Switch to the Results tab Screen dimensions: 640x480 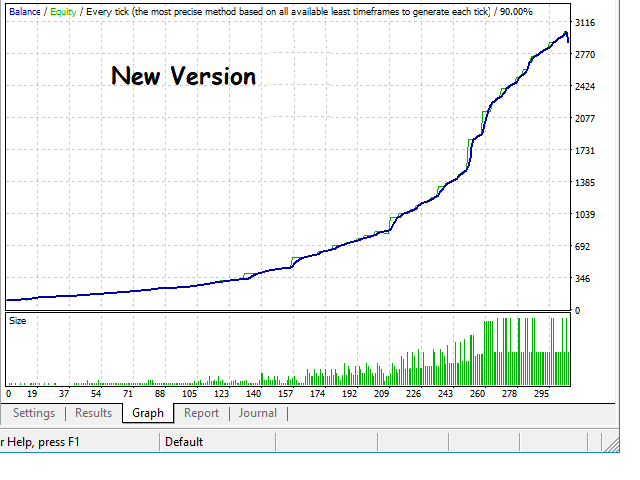(x=93, y=413)
